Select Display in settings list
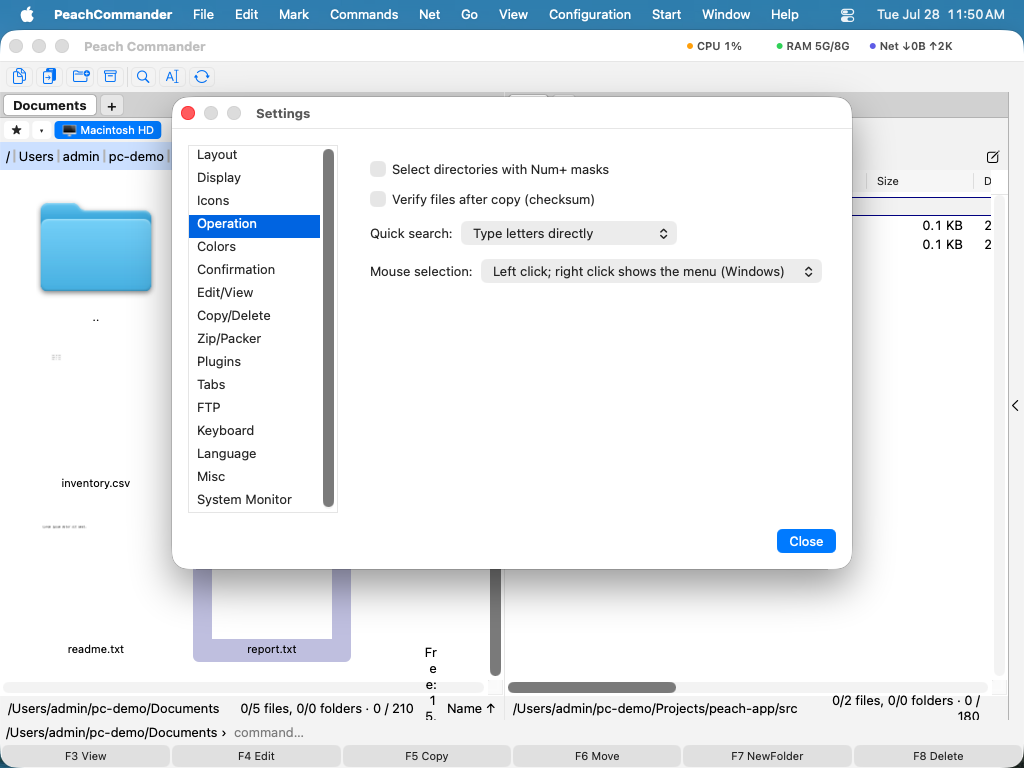The image size is (1024, 768). 254,178
